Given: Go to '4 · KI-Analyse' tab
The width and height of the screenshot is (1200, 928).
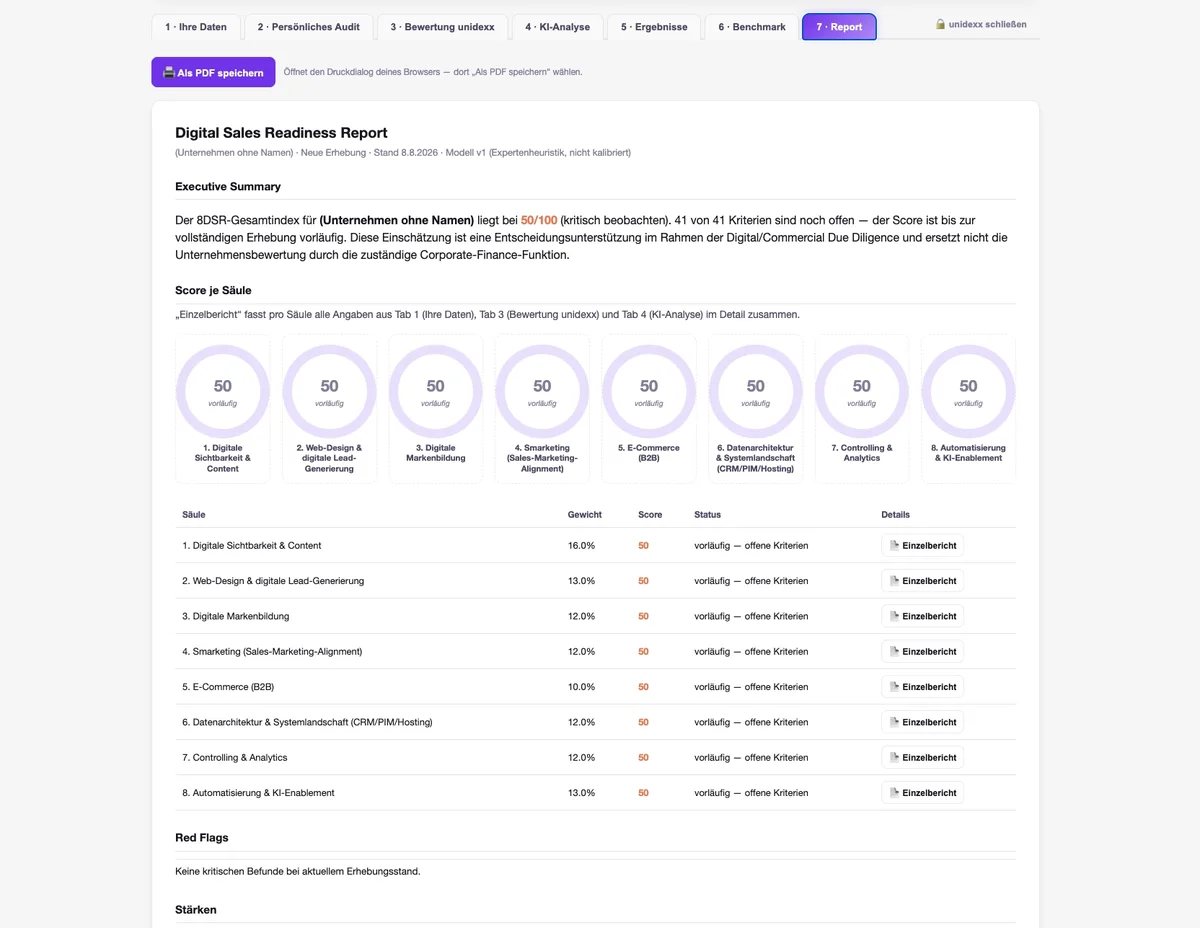Looking at the screenshot, I should coord(557,27).
